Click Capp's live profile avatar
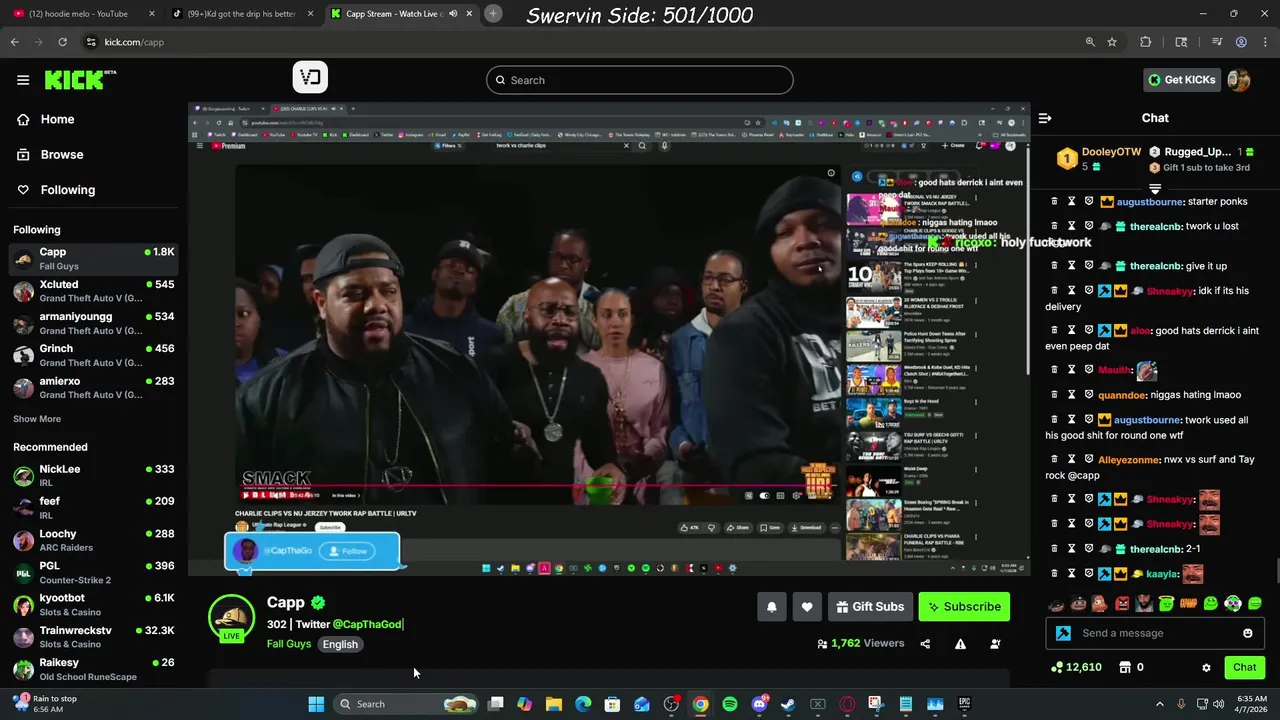 (231, 618)
